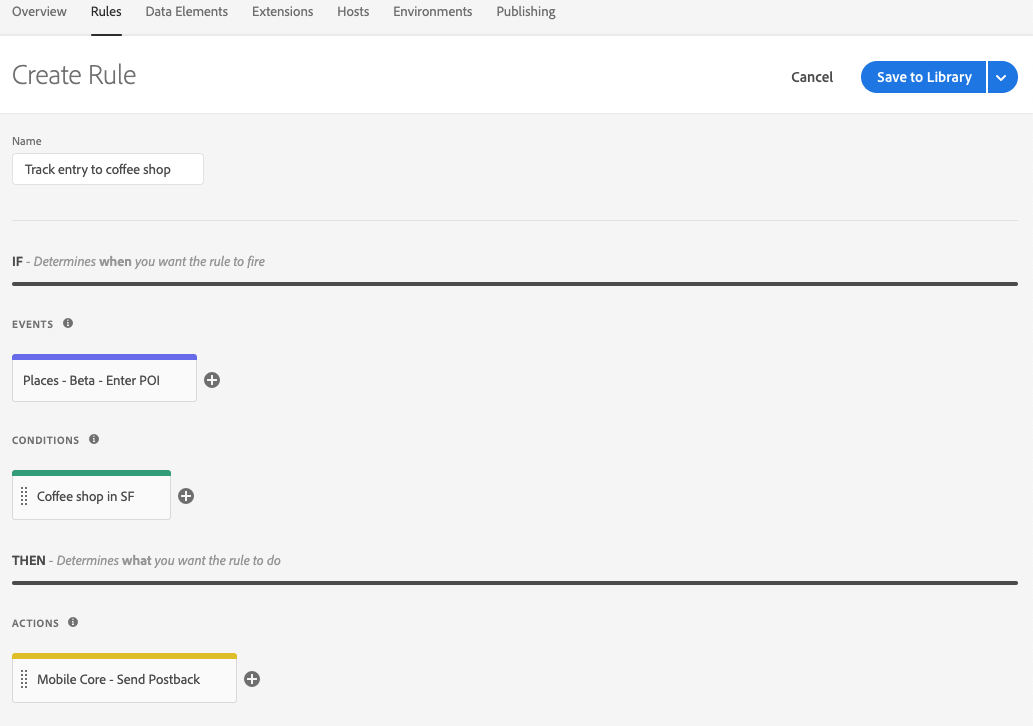This screenshot has width=1033, height=726.
Task: Click the Events info icon
Action: tap(68, 323)
